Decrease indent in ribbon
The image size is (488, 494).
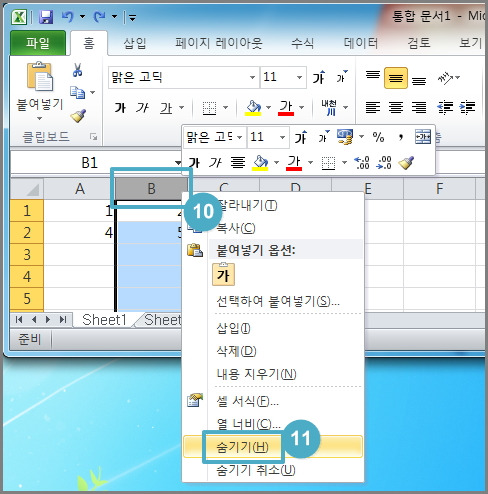445,107
